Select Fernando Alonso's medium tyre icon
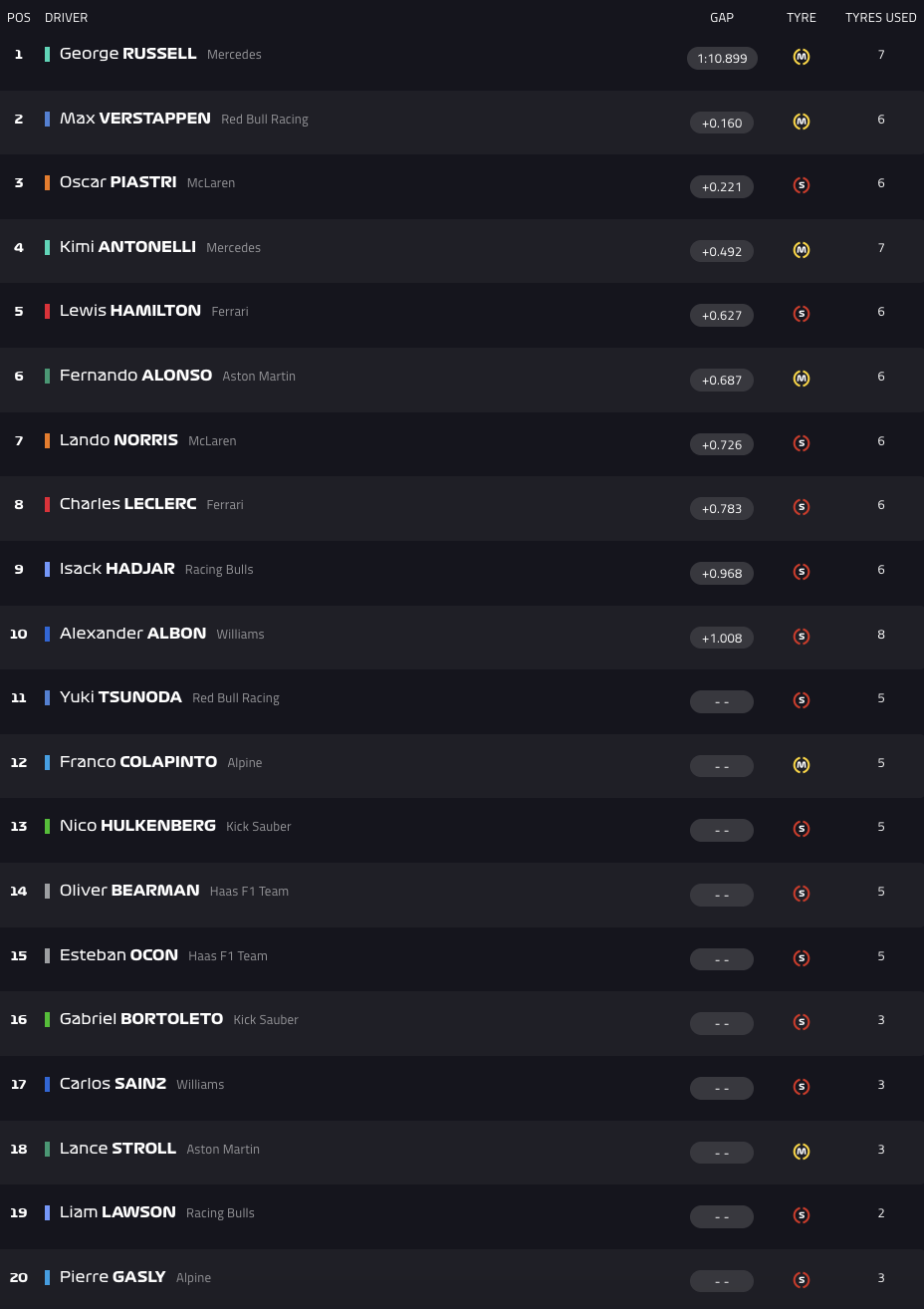The image size is (924, 1309). coord(802,379)
